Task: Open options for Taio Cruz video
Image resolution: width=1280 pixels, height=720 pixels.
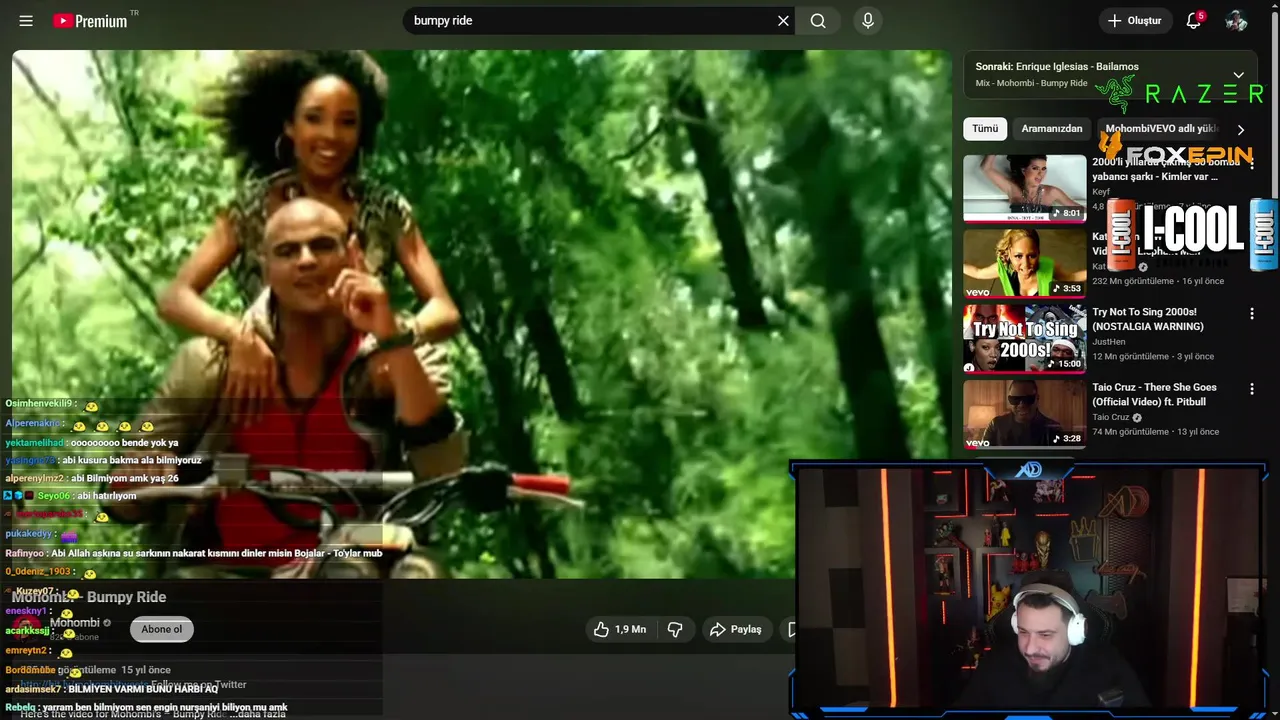Action: click(x=1251, y=389)
